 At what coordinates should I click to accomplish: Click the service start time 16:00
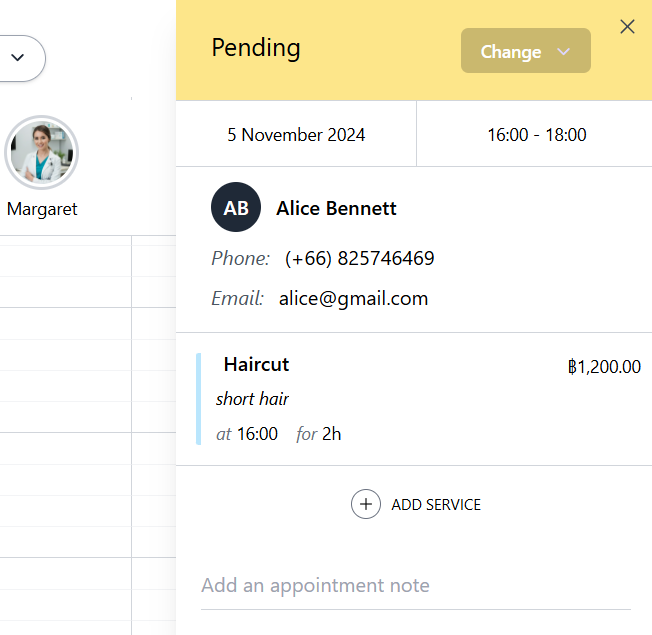[x=257, y=434]
